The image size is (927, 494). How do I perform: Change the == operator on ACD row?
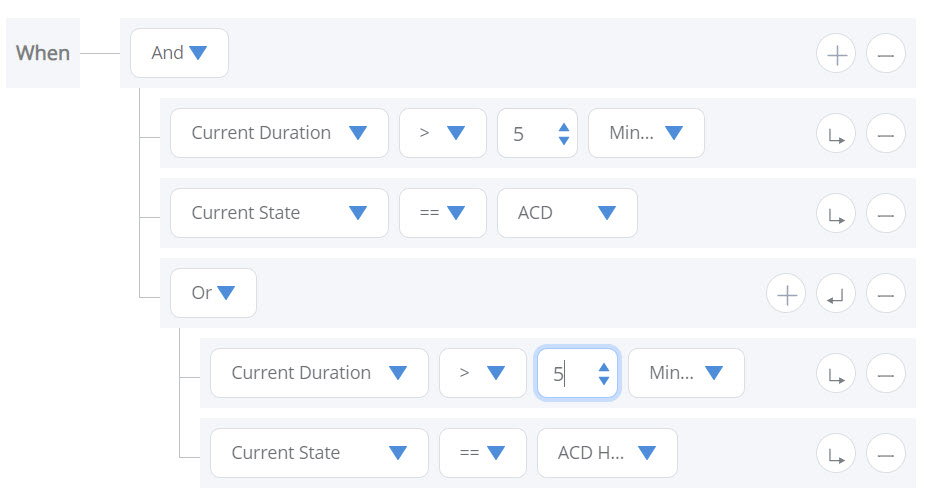point(443,213)
